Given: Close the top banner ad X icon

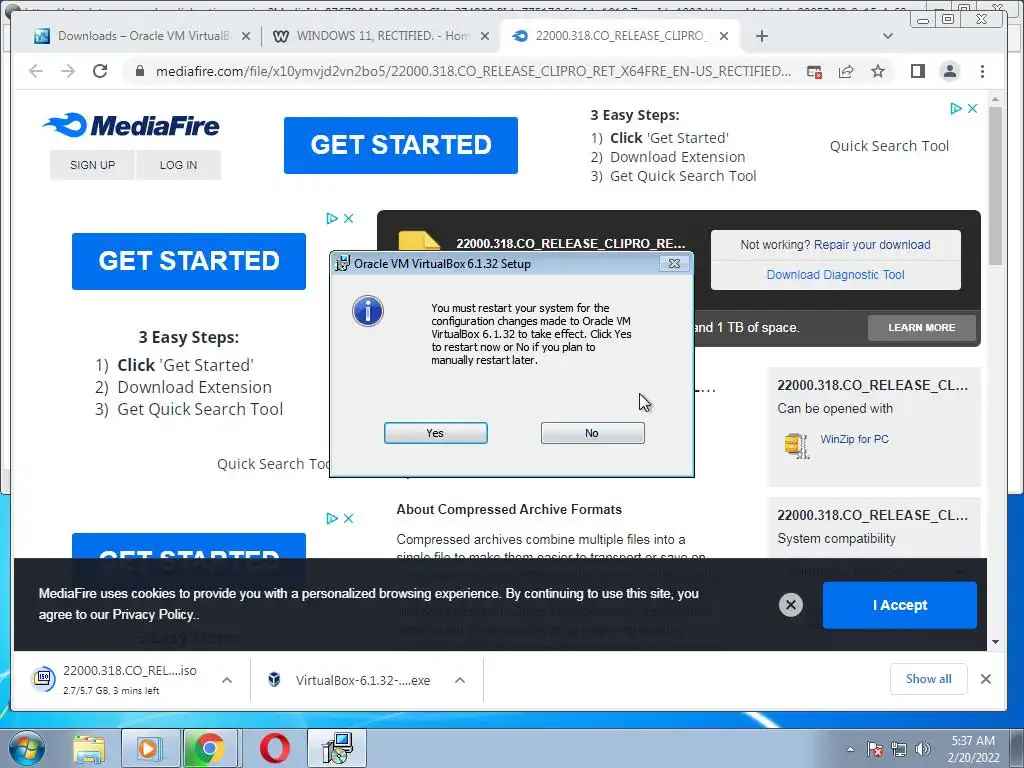Looking at the screenshot, I should click(972, 108).
